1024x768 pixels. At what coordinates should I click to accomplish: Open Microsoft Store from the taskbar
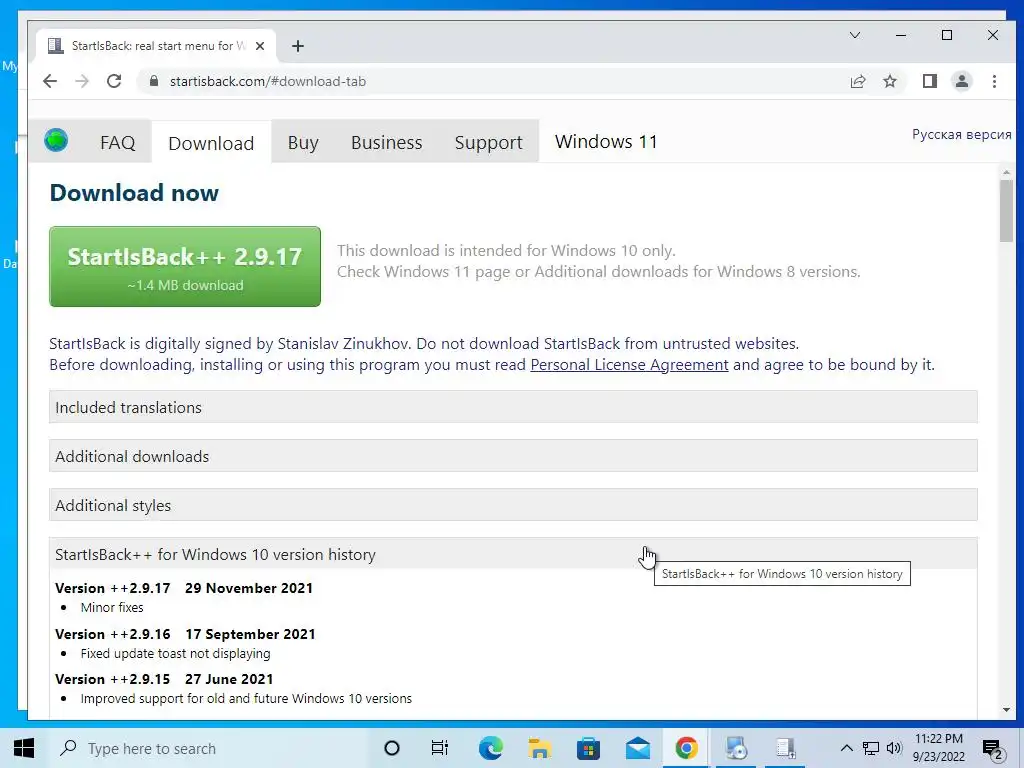[x=588, y=748]
